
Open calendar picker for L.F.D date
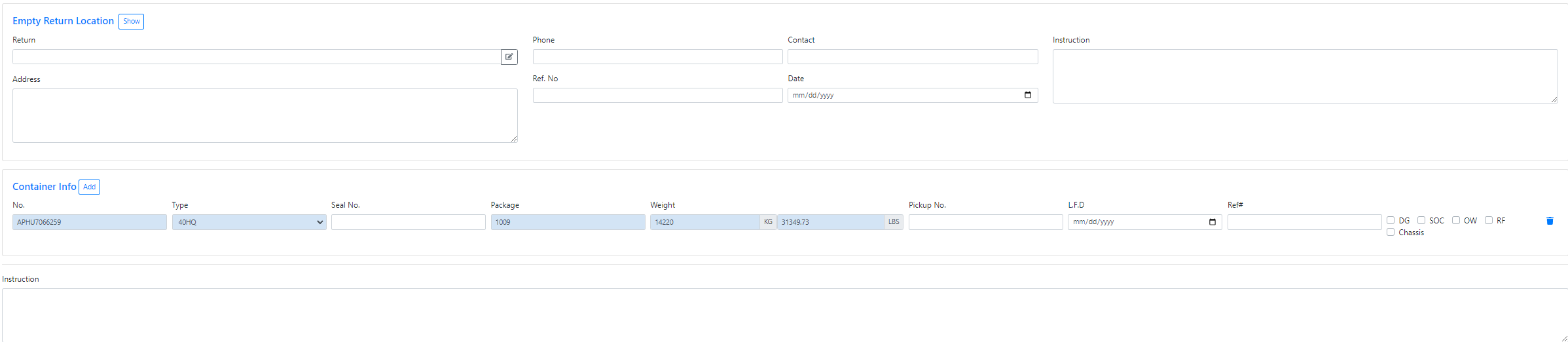[x=1212, y=222]
